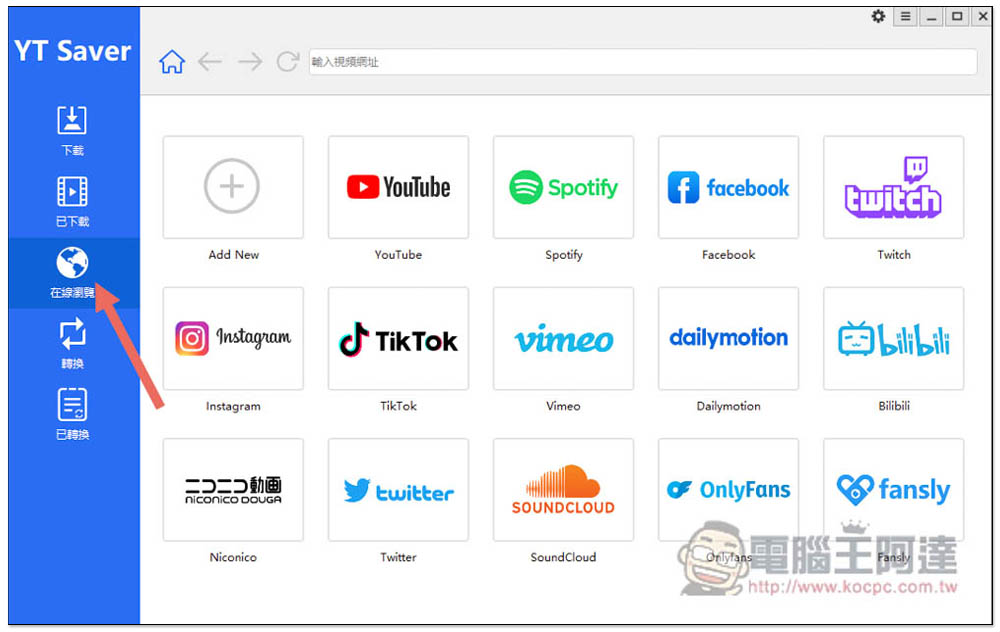The width and height of the screenshot is (1000, 632).
Task: Open the YouTube site tile
Action: [x=398, y=187]
